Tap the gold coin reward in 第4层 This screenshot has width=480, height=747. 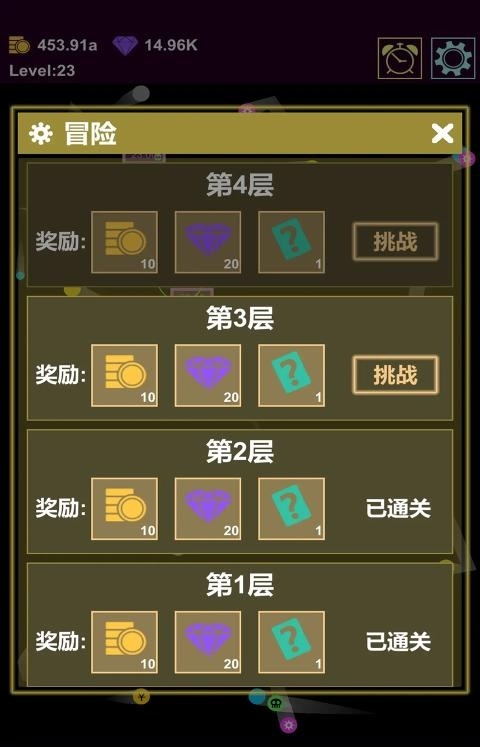click(124, 242)
